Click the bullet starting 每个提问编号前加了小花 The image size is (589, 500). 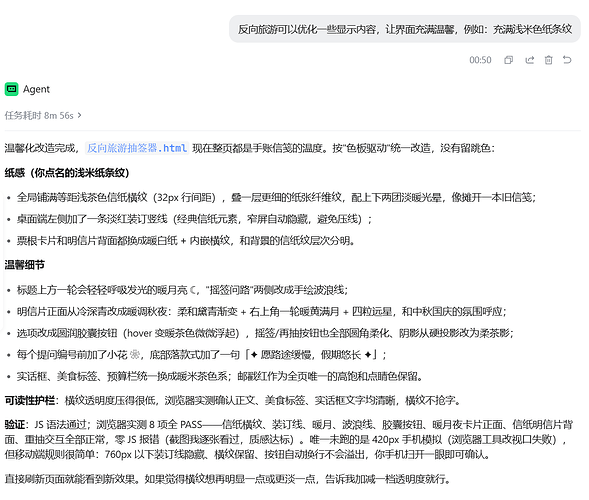click(201, 355)
